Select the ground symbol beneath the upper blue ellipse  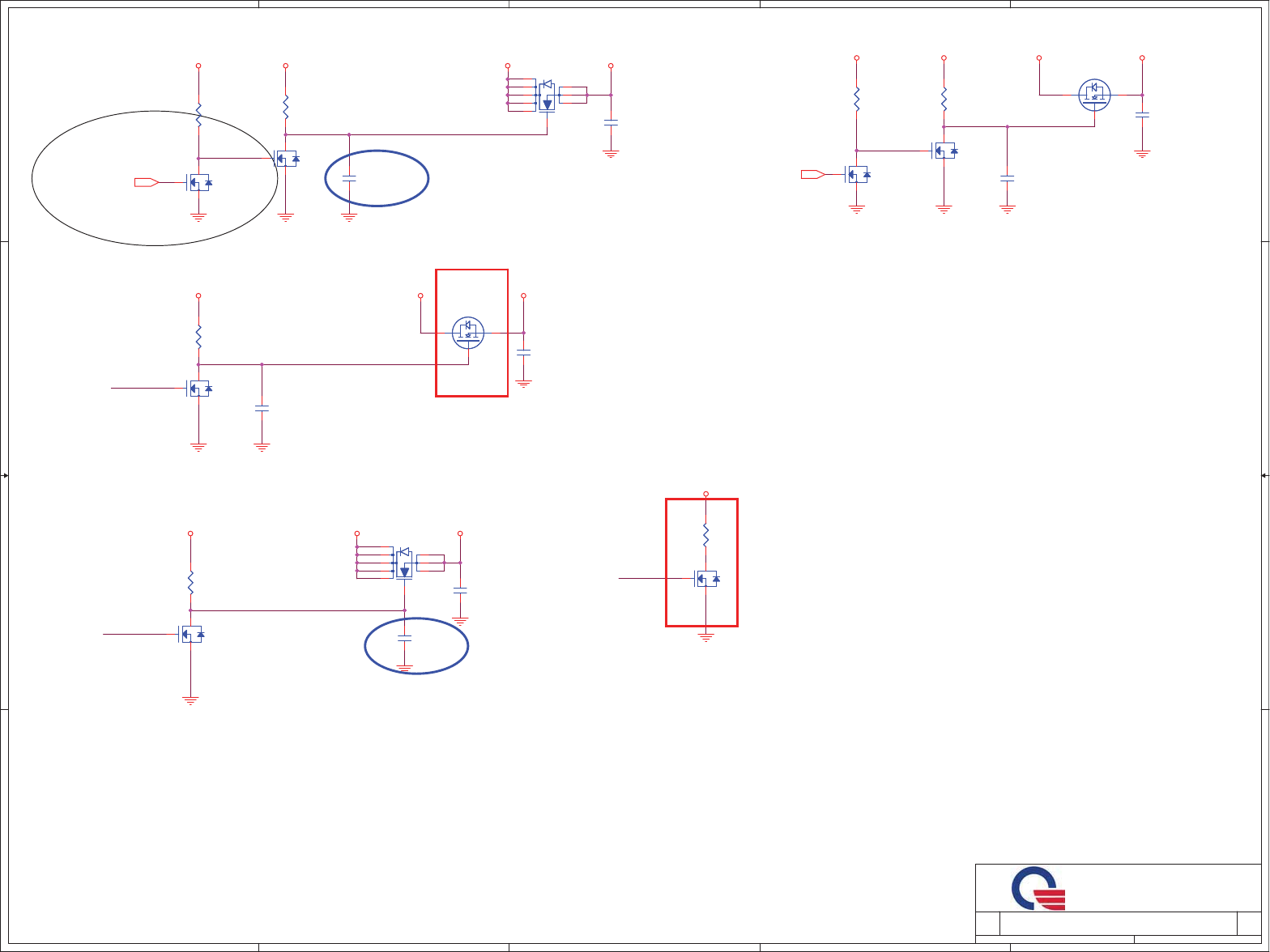click(349, 216)
